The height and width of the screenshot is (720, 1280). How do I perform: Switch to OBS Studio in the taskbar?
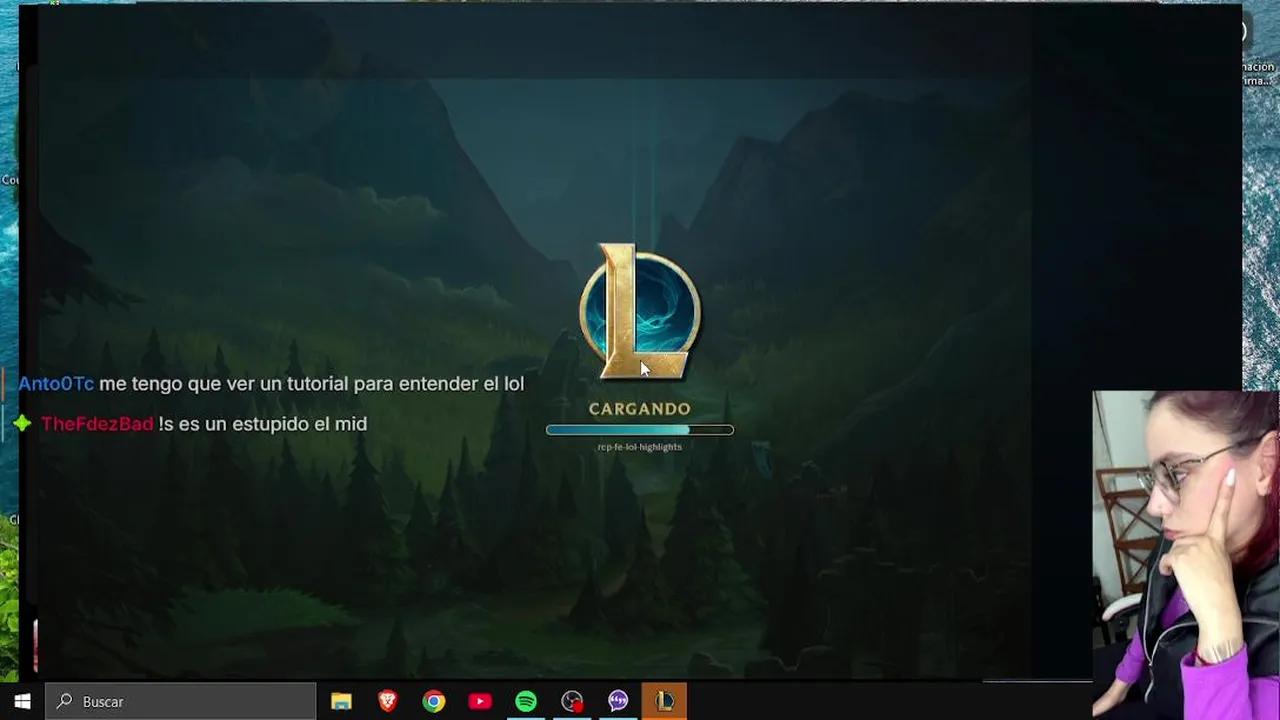coord(572,702)
